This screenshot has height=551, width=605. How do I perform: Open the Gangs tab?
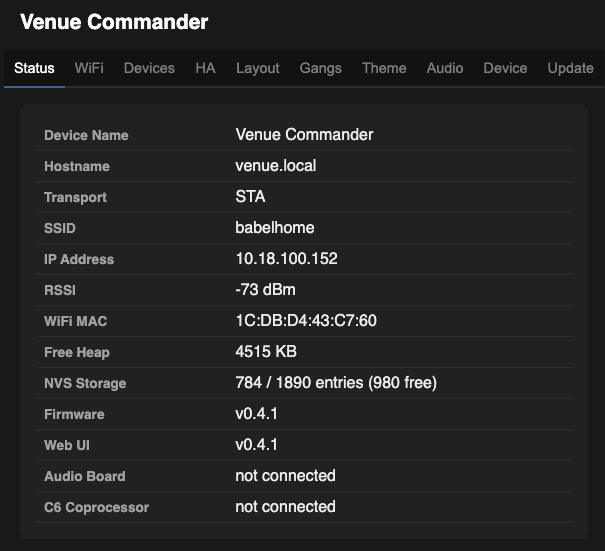[x=321, y=68]
